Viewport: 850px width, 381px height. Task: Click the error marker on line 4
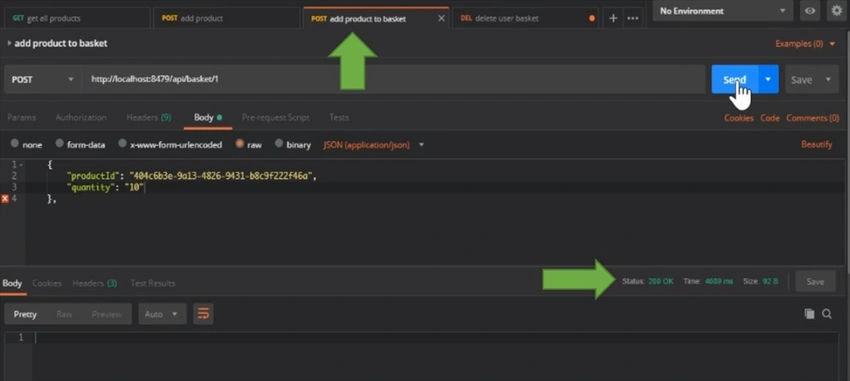pyautogui.click(x=5, y=199)
